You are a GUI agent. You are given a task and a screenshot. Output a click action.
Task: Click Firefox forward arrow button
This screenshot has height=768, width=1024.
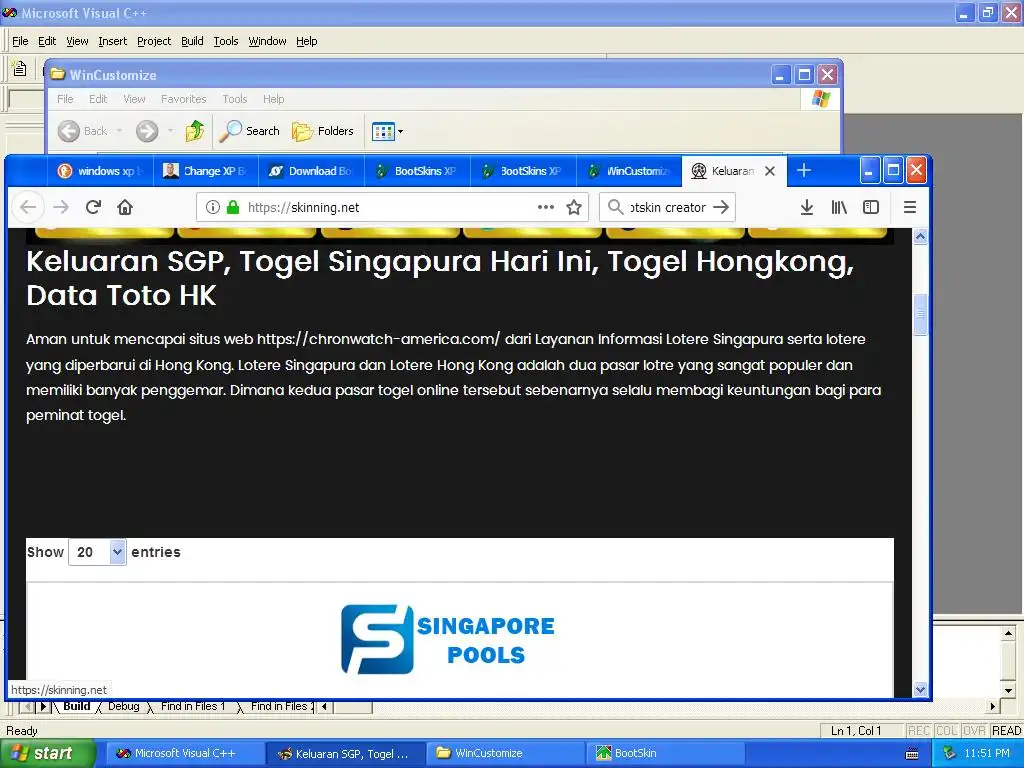pos(61,207)
